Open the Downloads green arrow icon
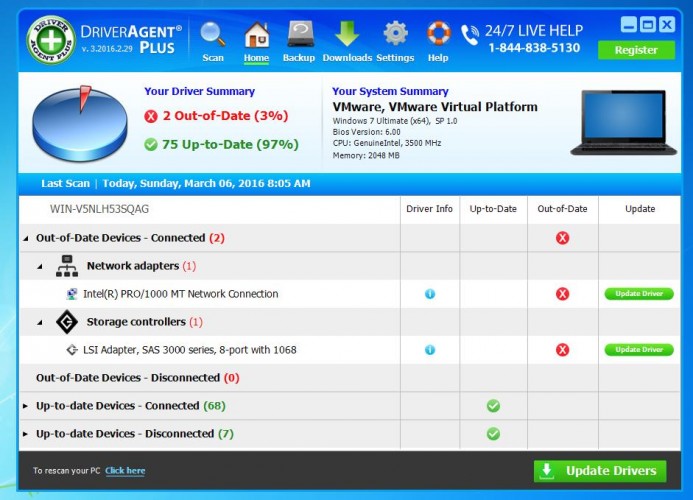The height and width of the screenshot is (500, 693). 347,34
